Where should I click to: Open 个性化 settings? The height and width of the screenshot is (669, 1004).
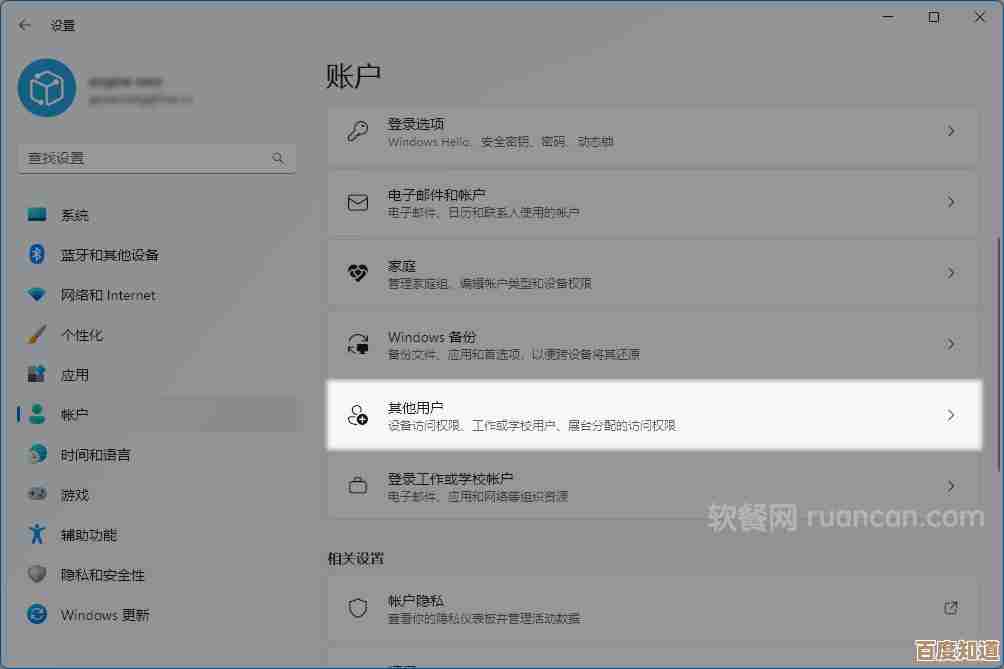[x=35, y=334]
